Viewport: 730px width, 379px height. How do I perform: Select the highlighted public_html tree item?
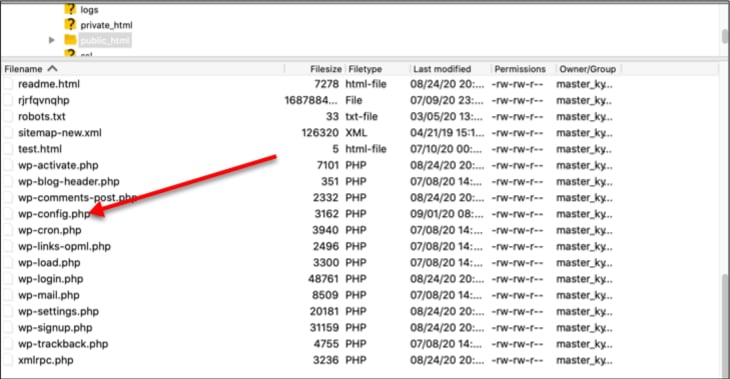[105, 41]
